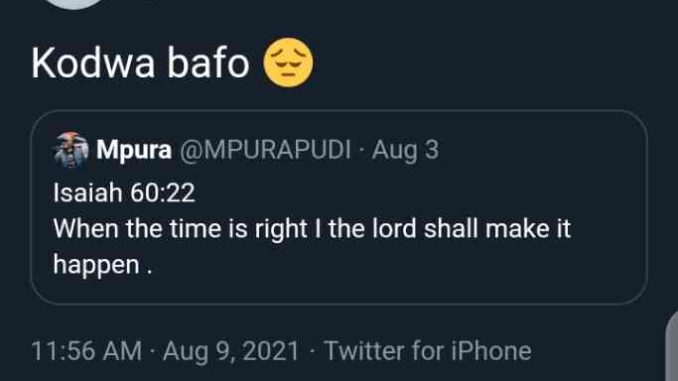Open Mpura's profile picture in quoted tweet
This screenshot has height=381, width=678.
pos(71,150)
